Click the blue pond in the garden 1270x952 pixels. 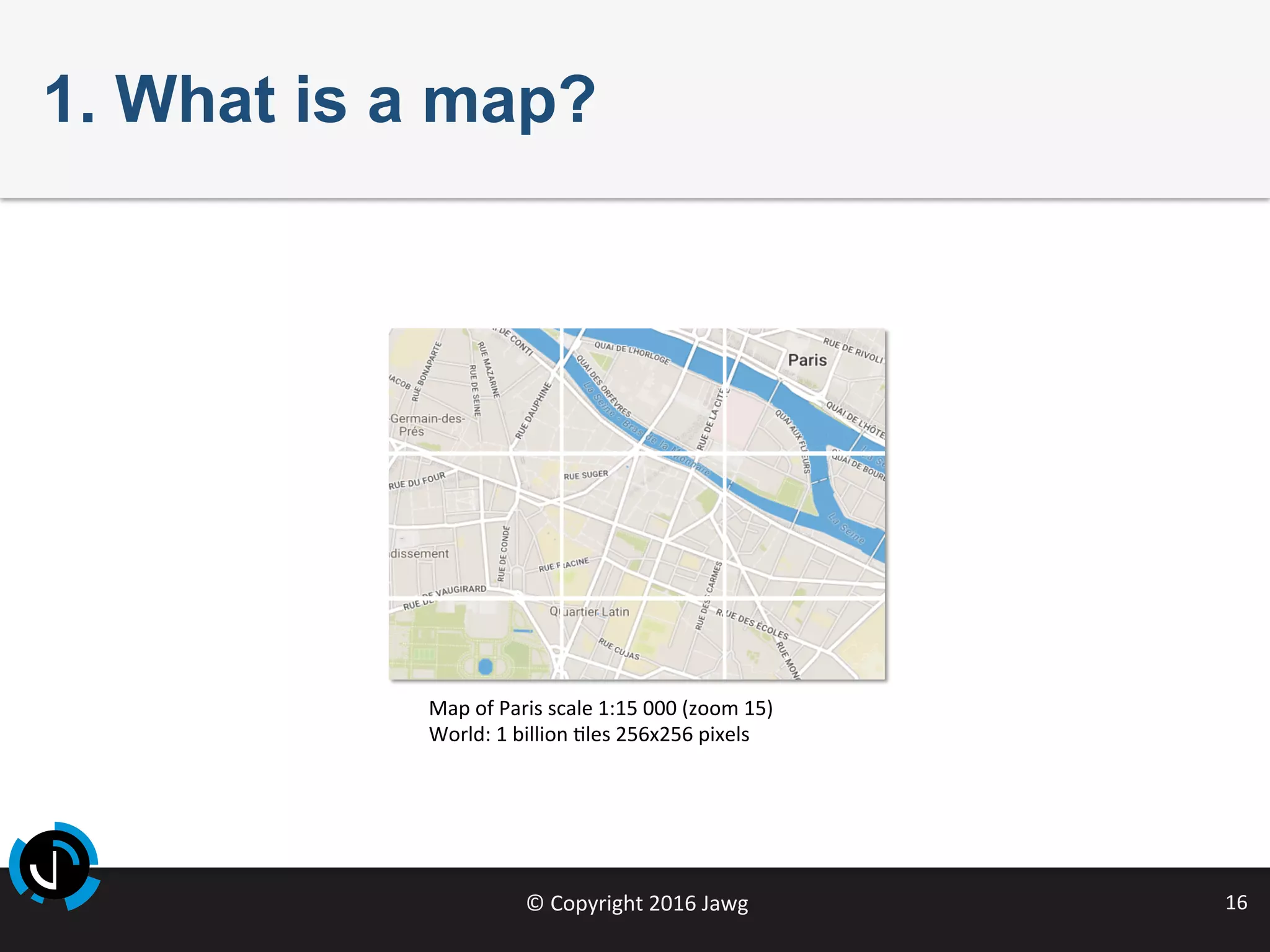click(x=485, y=667)
